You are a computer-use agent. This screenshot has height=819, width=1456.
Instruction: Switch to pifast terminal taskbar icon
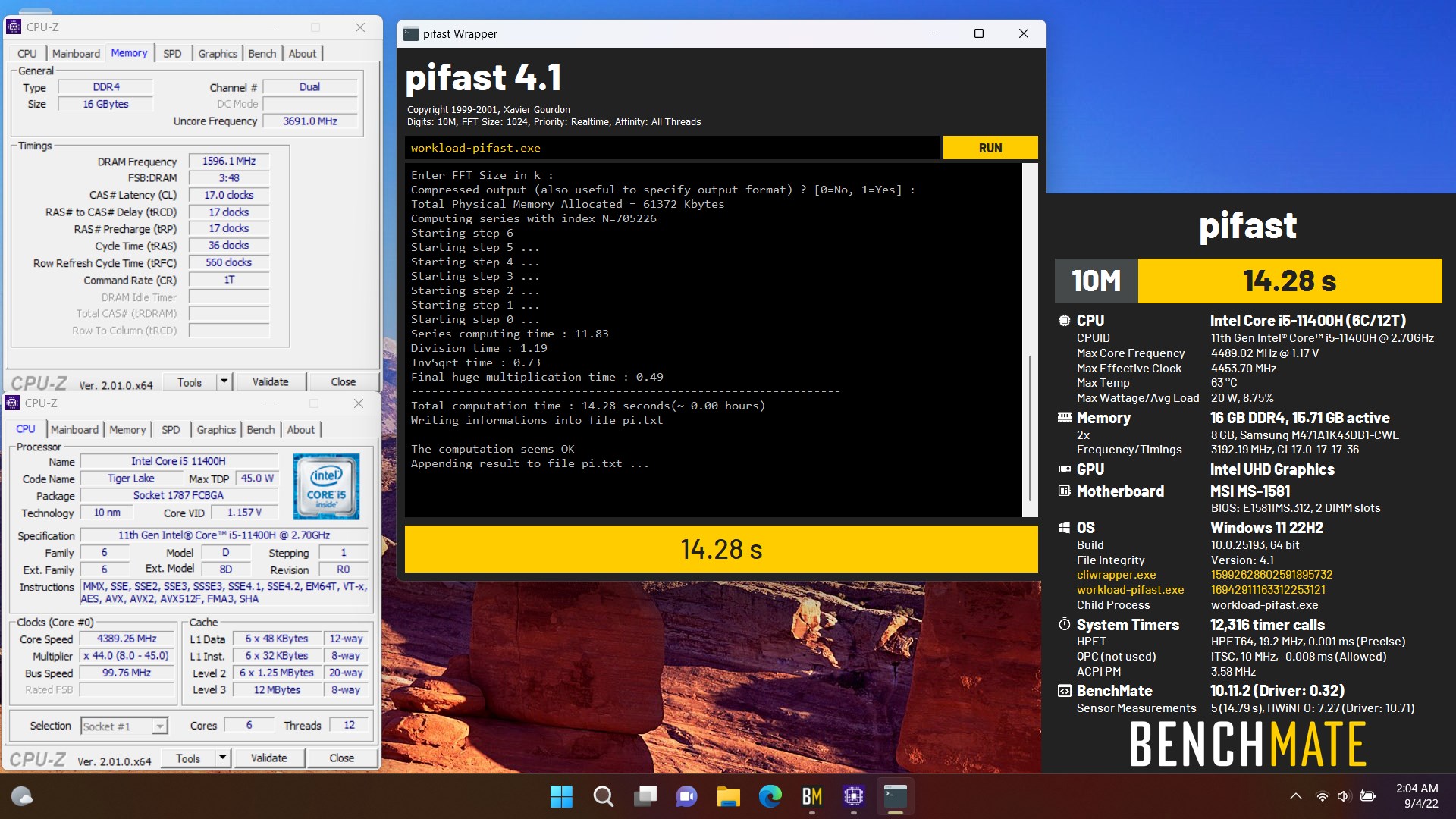(x=896, y=796)
